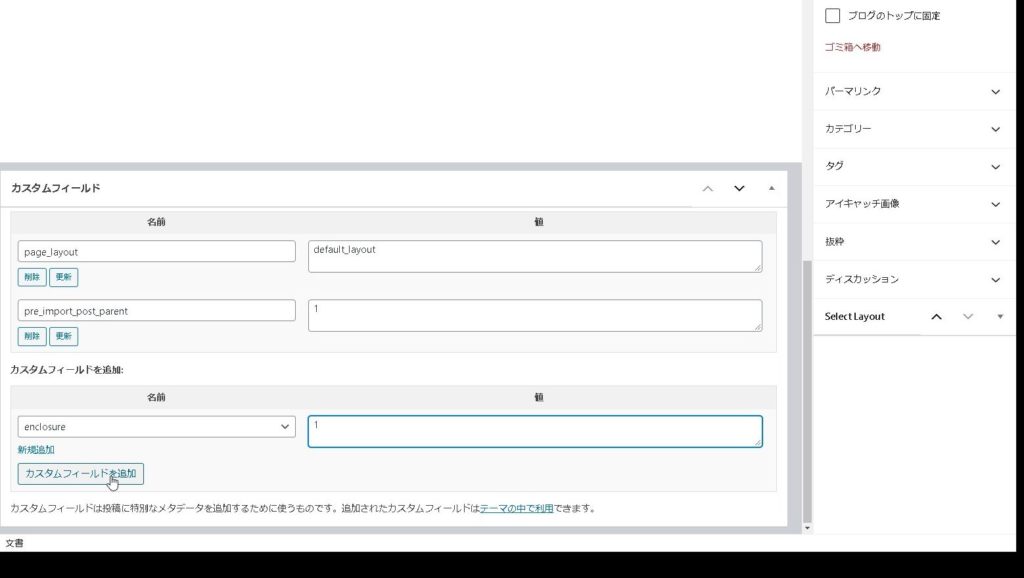Move Custom Fields panel up arrow
The image size is (1024, 578).
[x=708, y=188]
